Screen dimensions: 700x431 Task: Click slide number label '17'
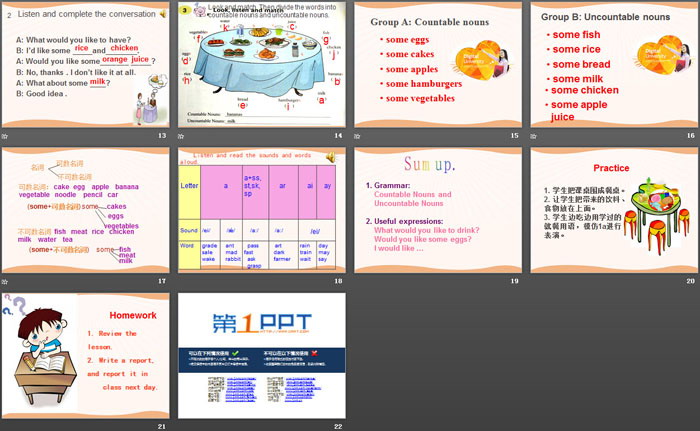click(162, 281)
